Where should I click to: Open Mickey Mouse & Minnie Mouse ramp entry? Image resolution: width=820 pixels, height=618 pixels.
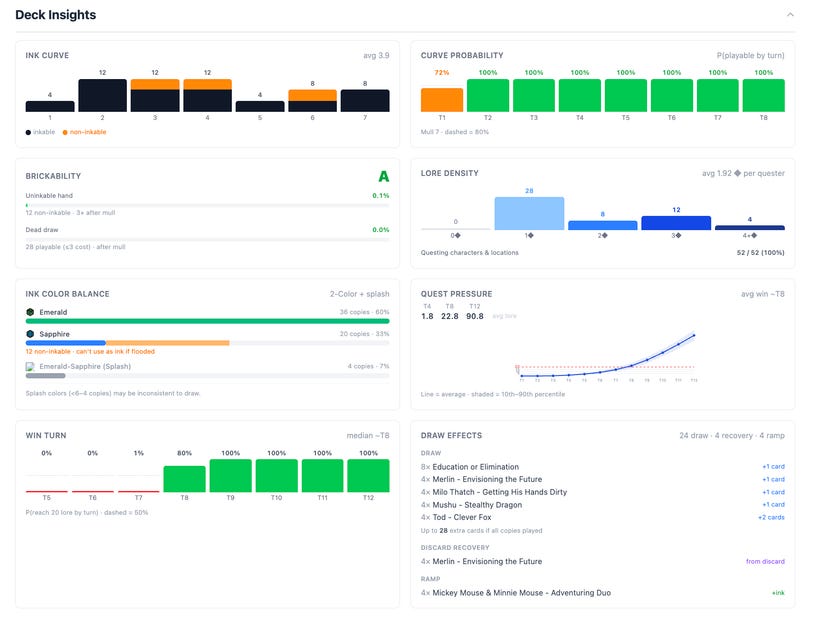pos(521,593)
